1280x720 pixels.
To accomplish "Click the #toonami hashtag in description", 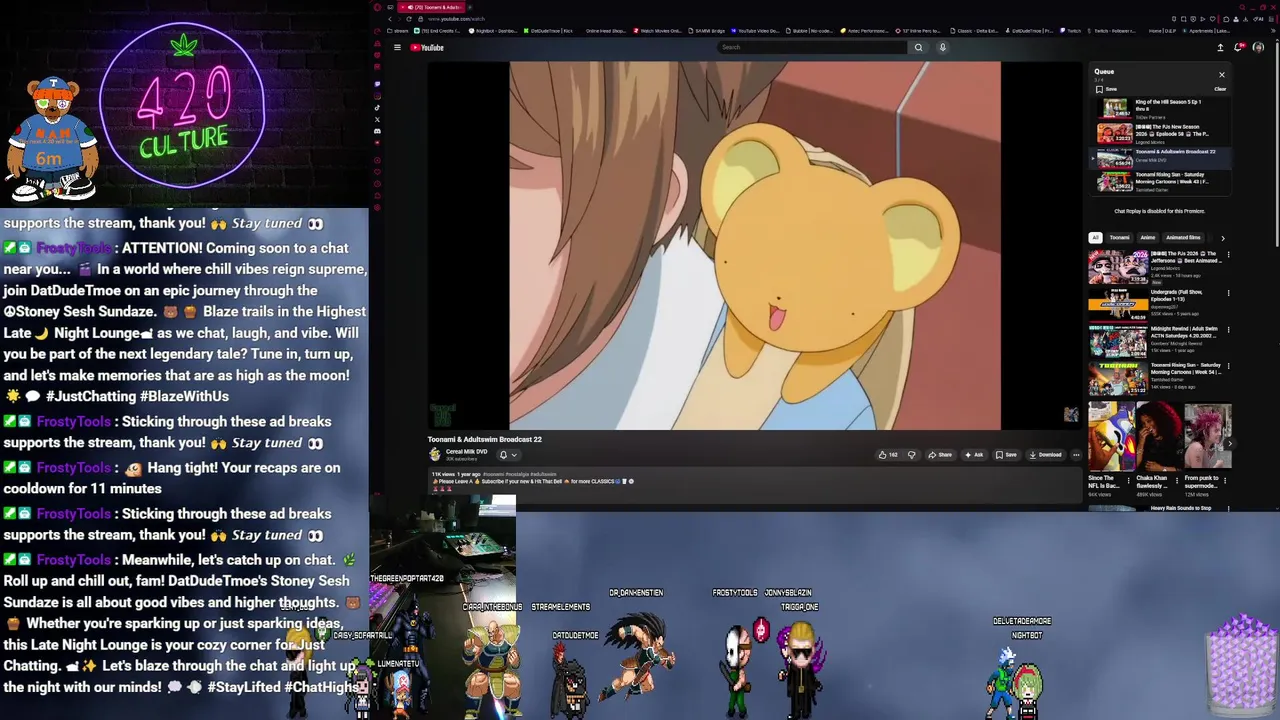I will (494, 474).
